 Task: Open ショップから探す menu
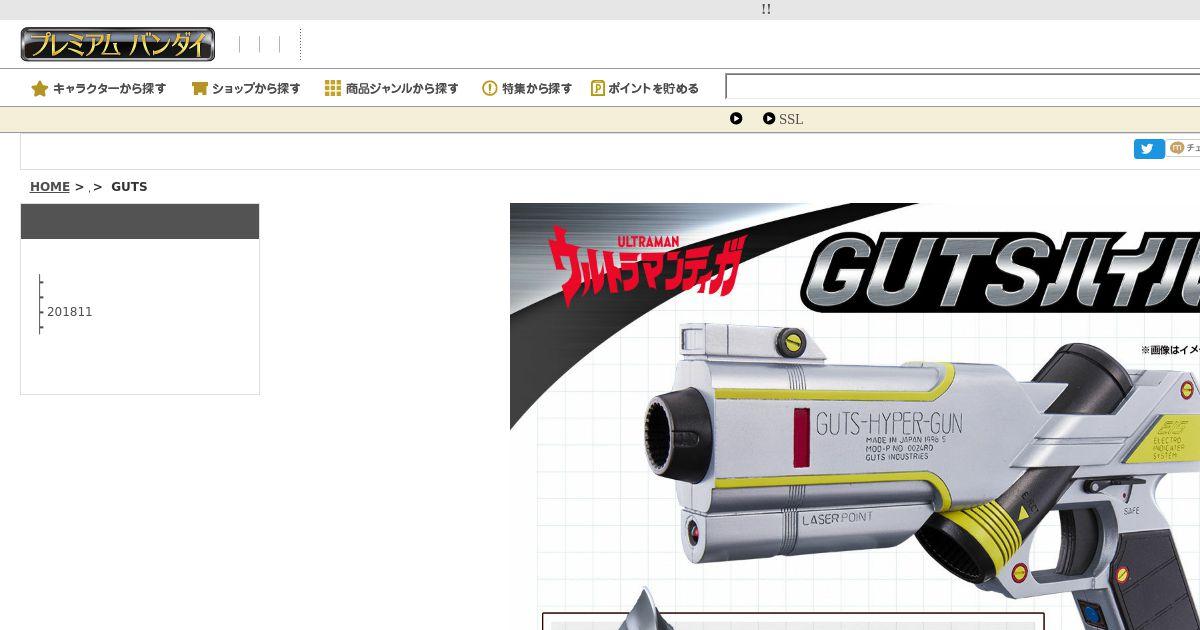pos(256,88)
